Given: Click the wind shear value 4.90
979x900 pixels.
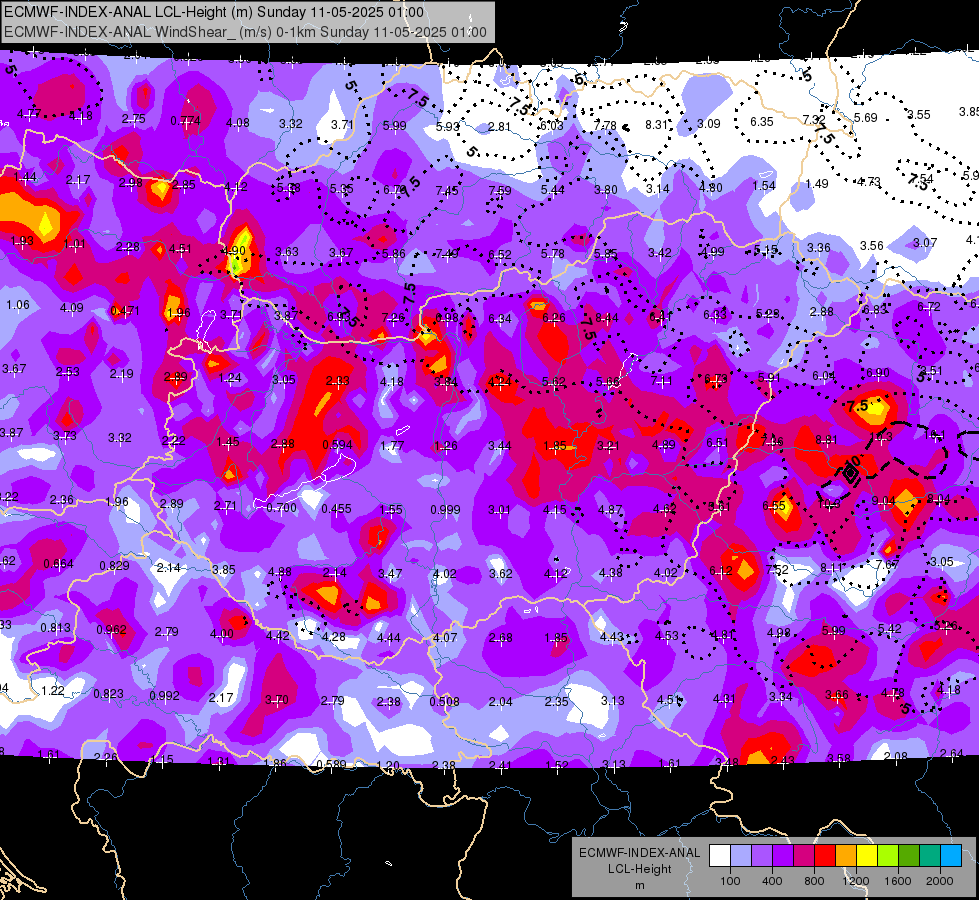Looking at the screenshot, I should tap(234, 251).
